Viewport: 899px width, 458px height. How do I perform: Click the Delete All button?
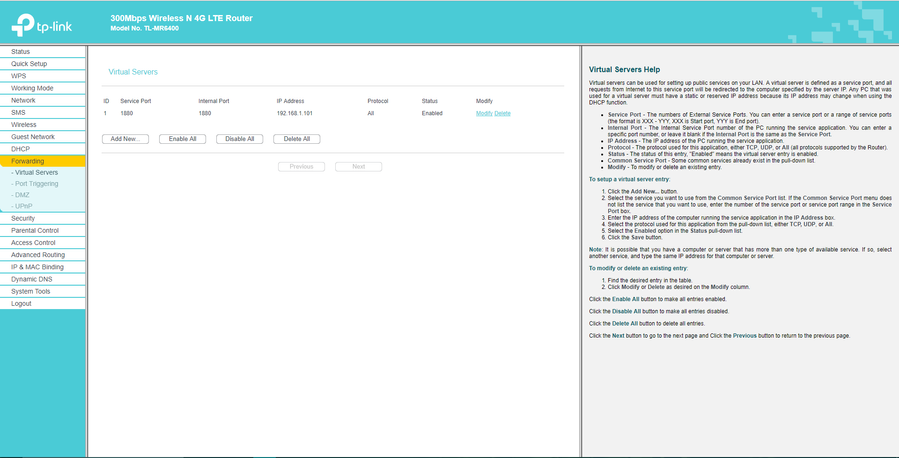pyautogui.click(x=296, y=139)
